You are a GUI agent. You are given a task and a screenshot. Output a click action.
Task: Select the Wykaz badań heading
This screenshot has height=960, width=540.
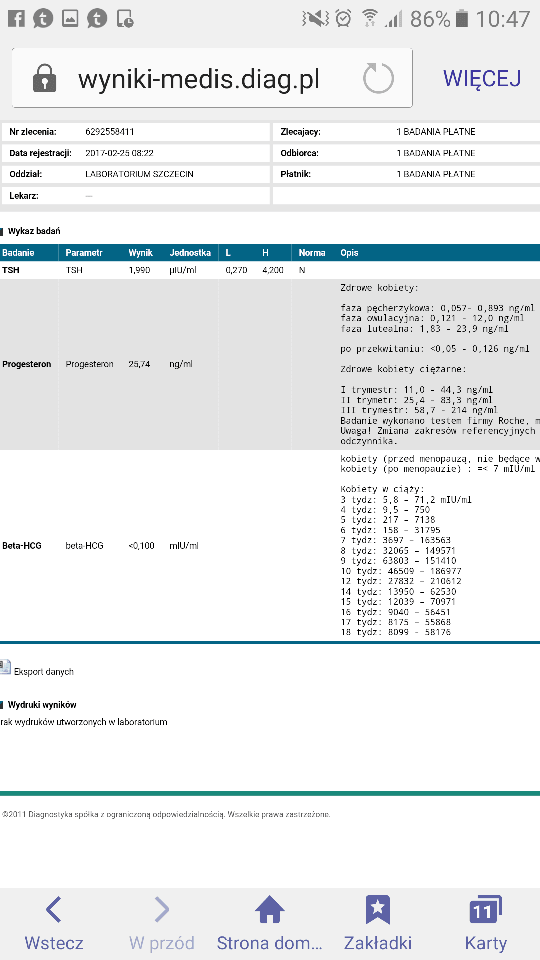34,231
